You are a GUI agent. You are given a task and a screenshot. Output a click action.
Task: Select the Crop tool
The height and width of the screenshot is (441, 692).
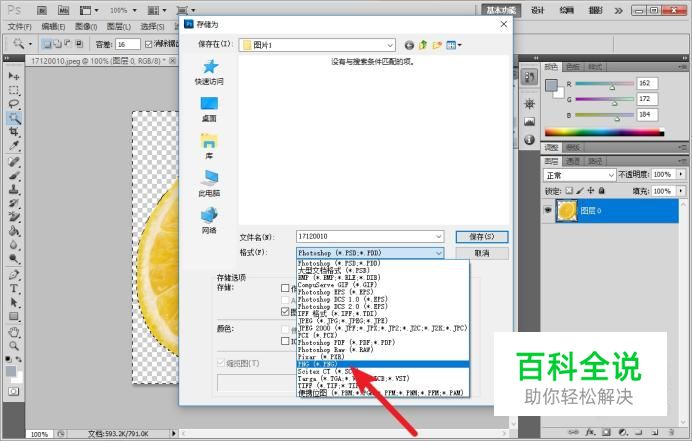tap(14, 132)
